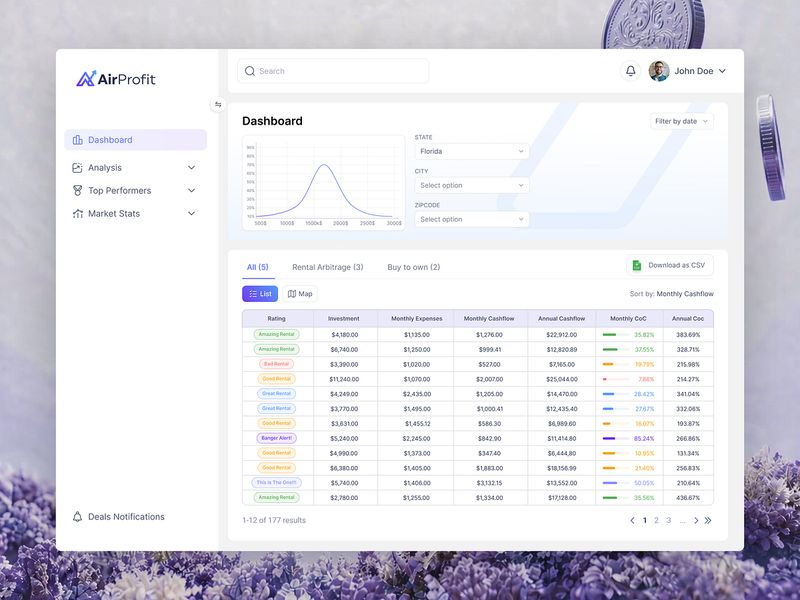Click the Deals Notifications bell icon
This screenshot has height=600, width=800.
78,517
